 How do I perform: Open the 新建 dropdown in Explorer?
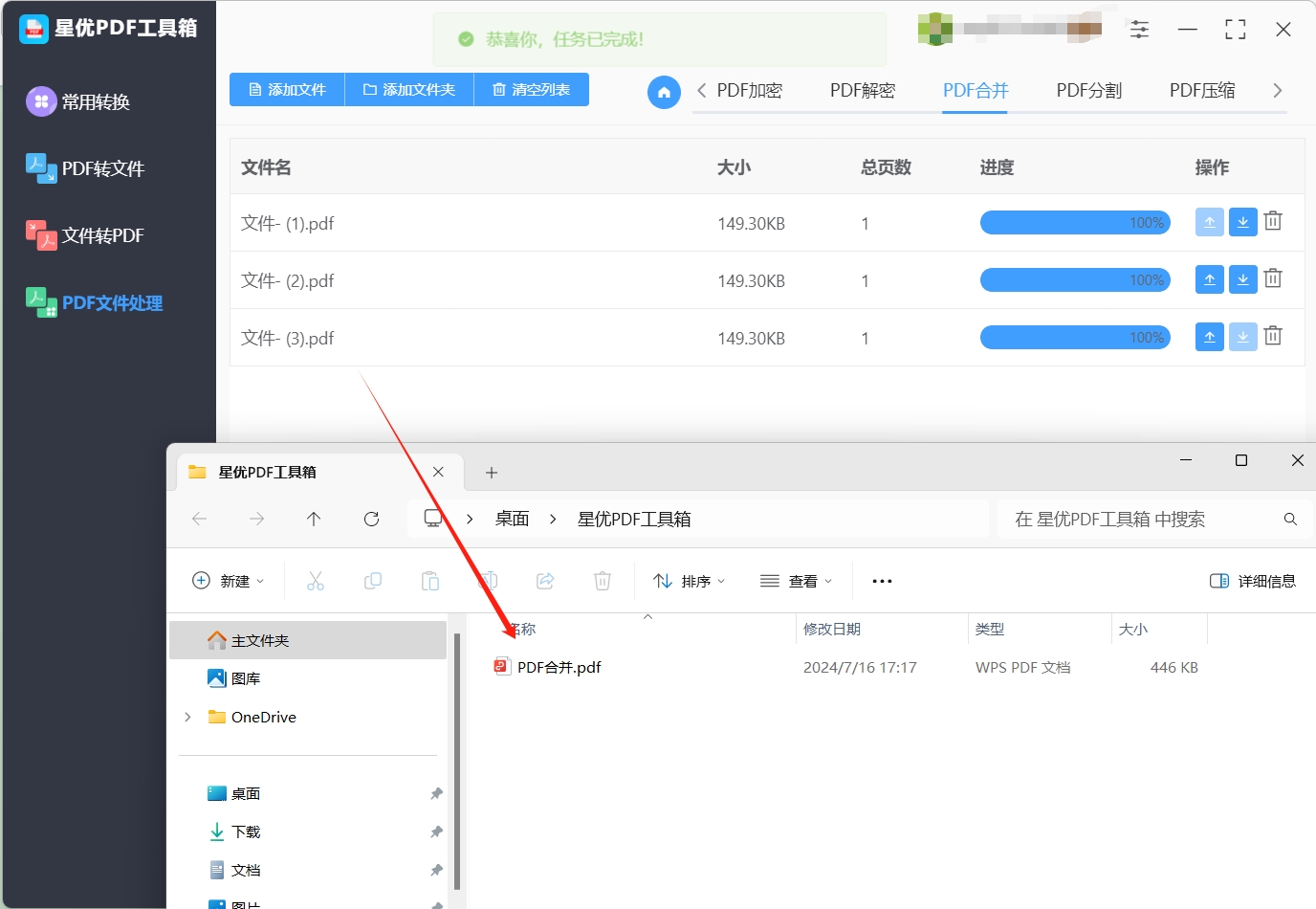click(229, 581)
